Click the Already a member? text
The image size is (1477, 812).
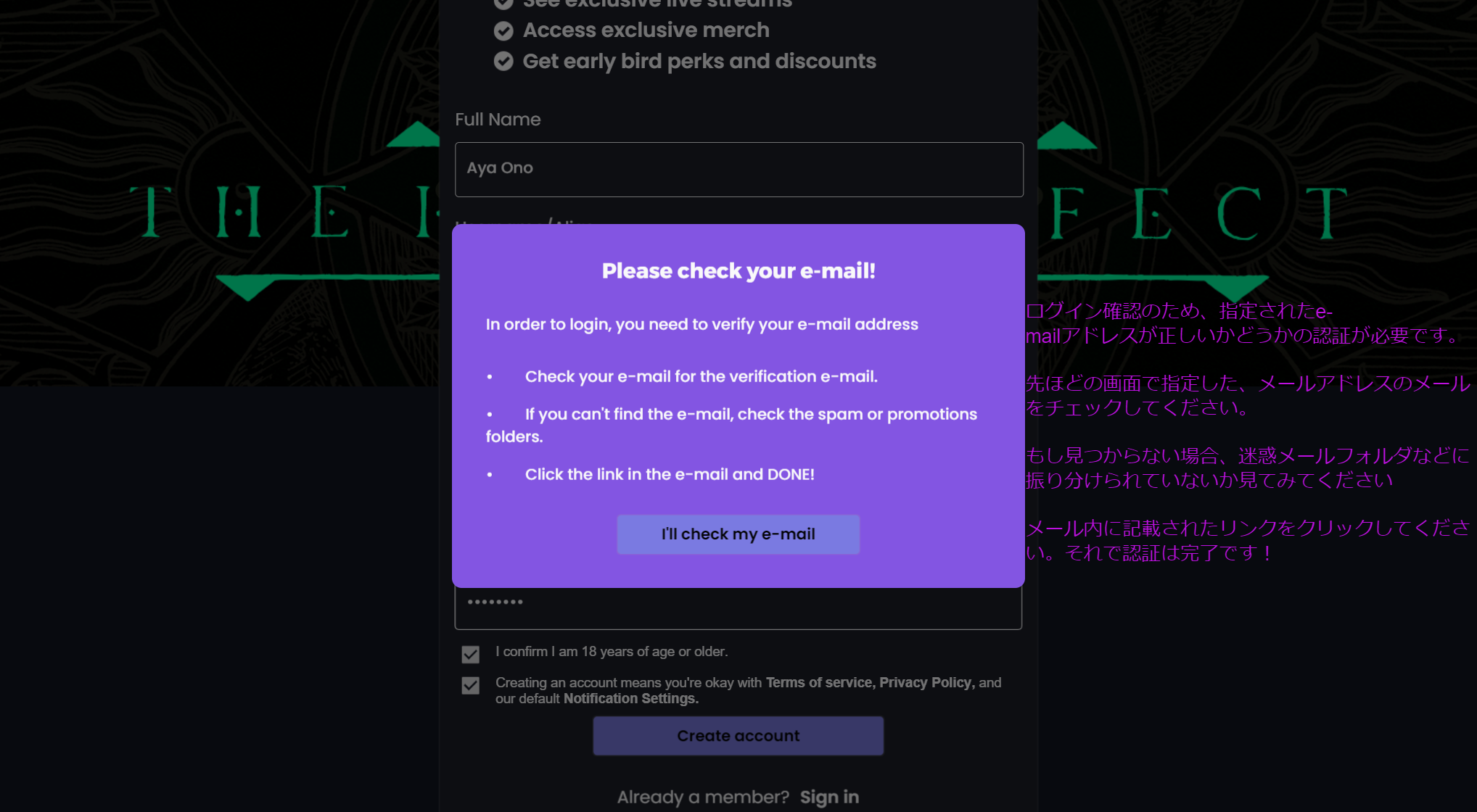(x=703, y=797)
